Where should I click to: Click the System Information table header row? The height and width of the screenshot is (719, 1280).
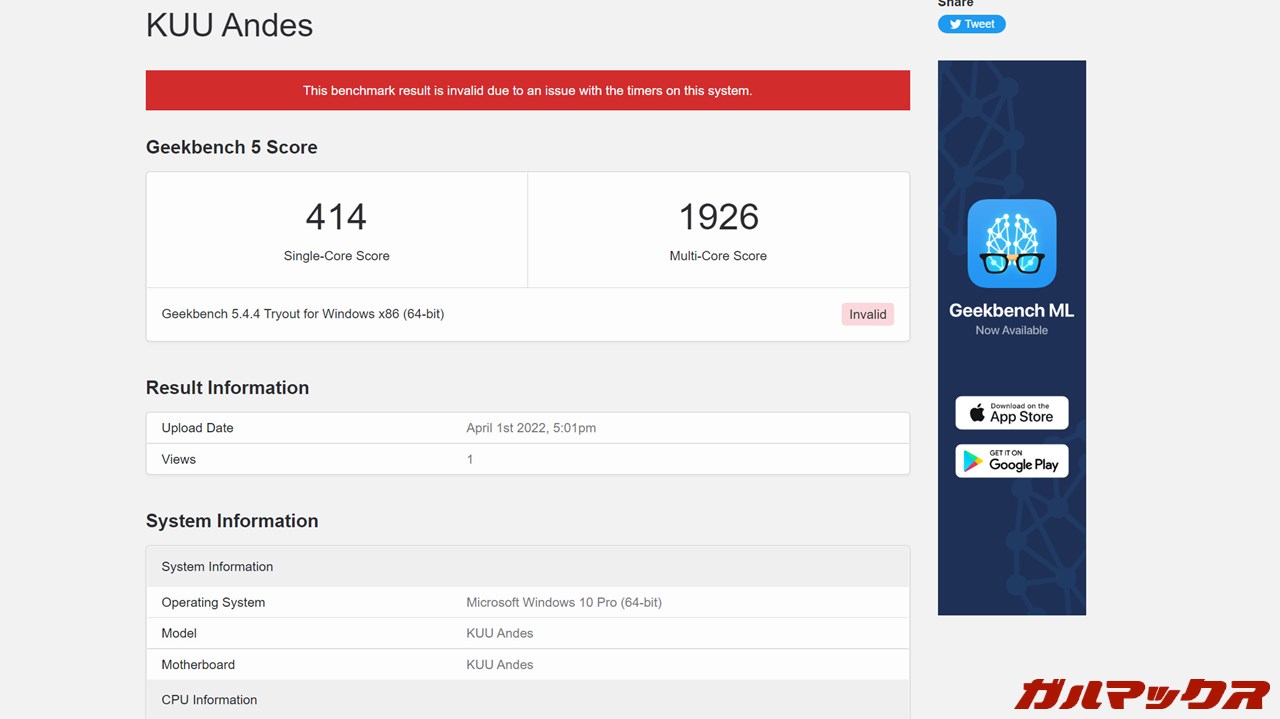pos(217,566)
